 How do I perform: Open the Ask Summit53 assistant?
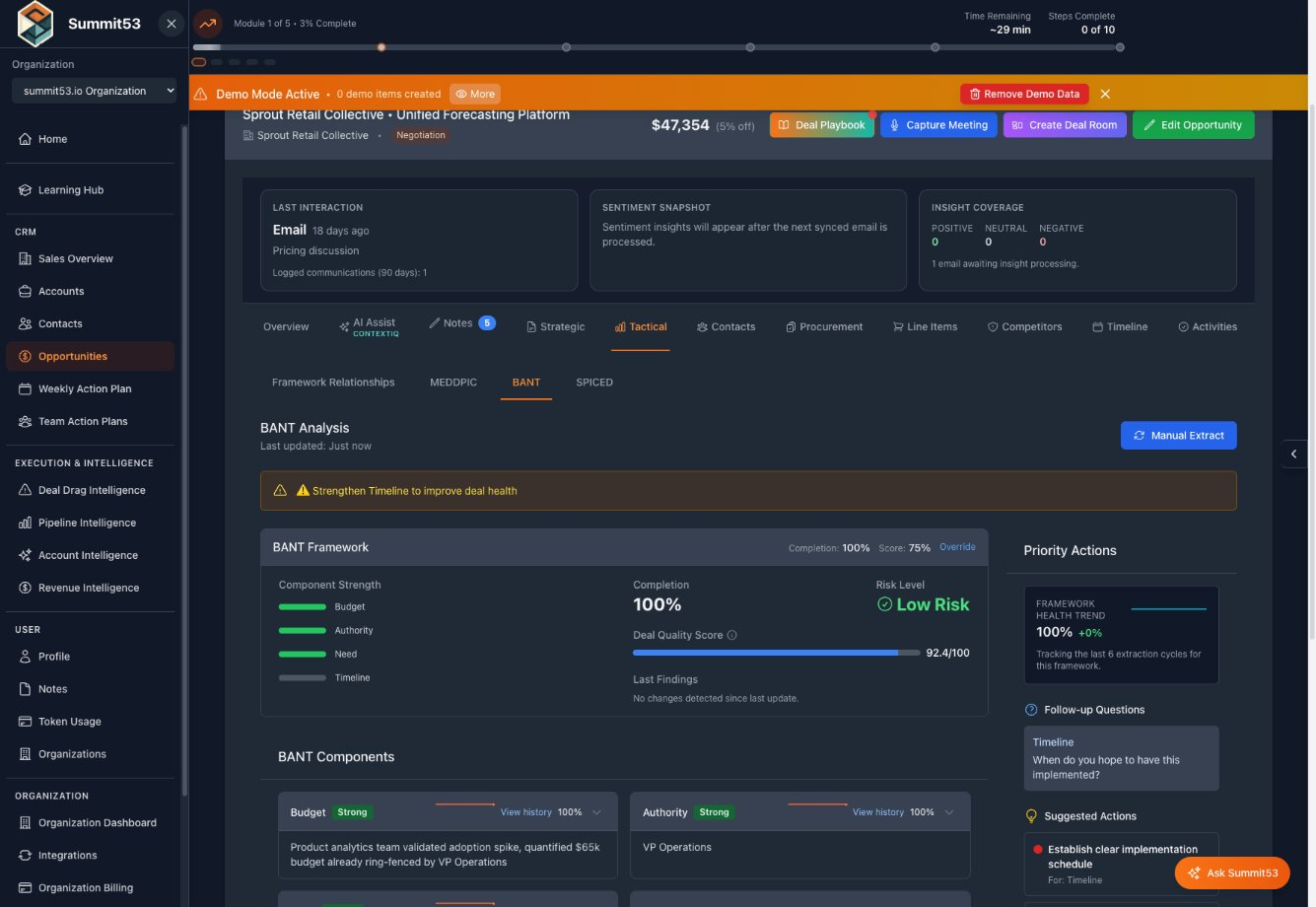click(1232, 872)
